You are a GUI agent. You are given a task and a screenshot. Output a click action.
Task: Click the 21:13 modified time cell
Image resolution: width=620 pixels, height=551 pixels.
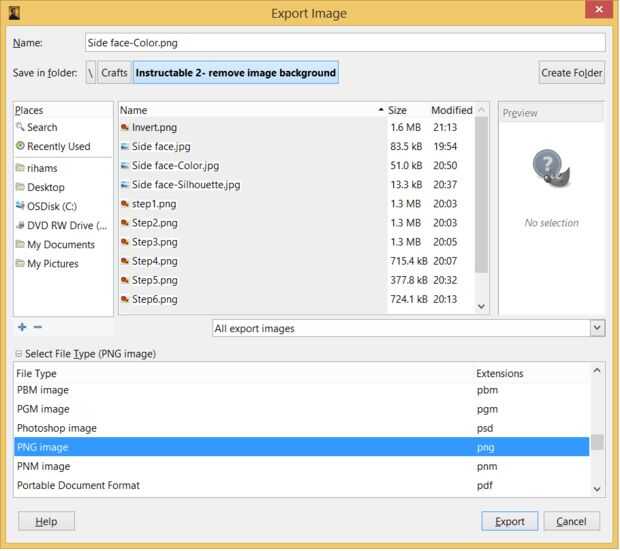tap(445, 127)
